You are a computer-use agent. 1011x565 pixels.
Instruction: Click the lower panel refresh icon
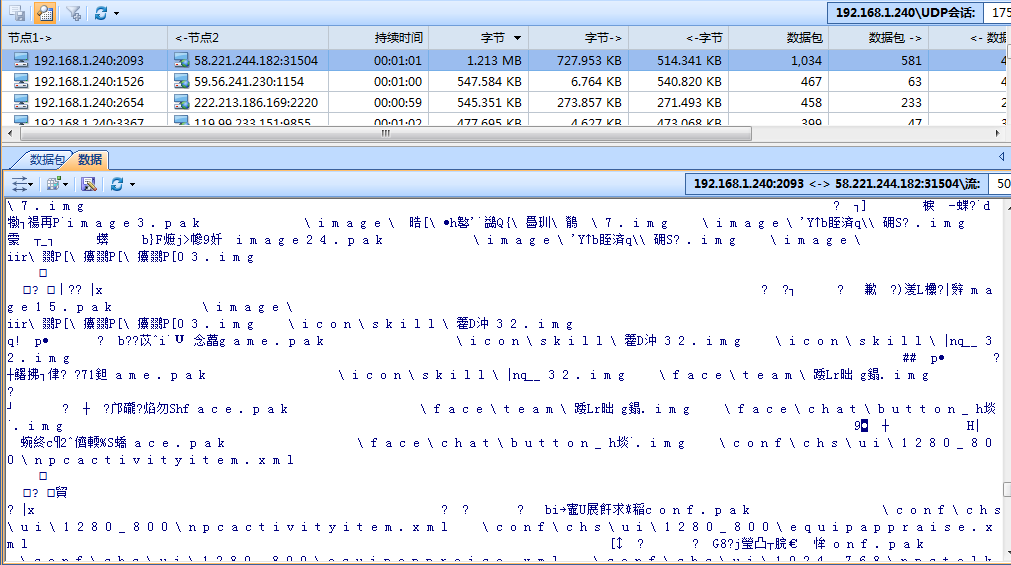(x=117, y=184)
